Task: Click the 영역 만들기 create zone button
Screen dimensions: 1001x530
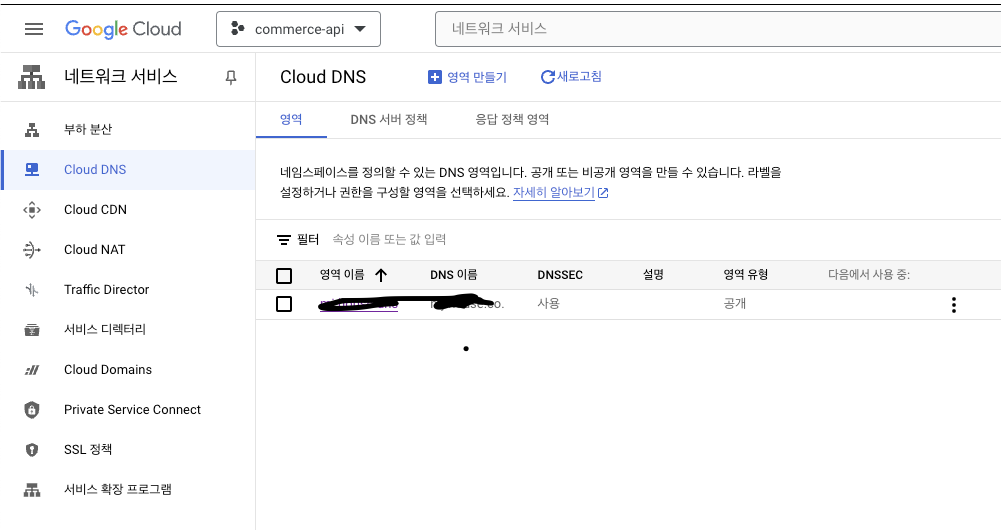Action: coord(467,77)
